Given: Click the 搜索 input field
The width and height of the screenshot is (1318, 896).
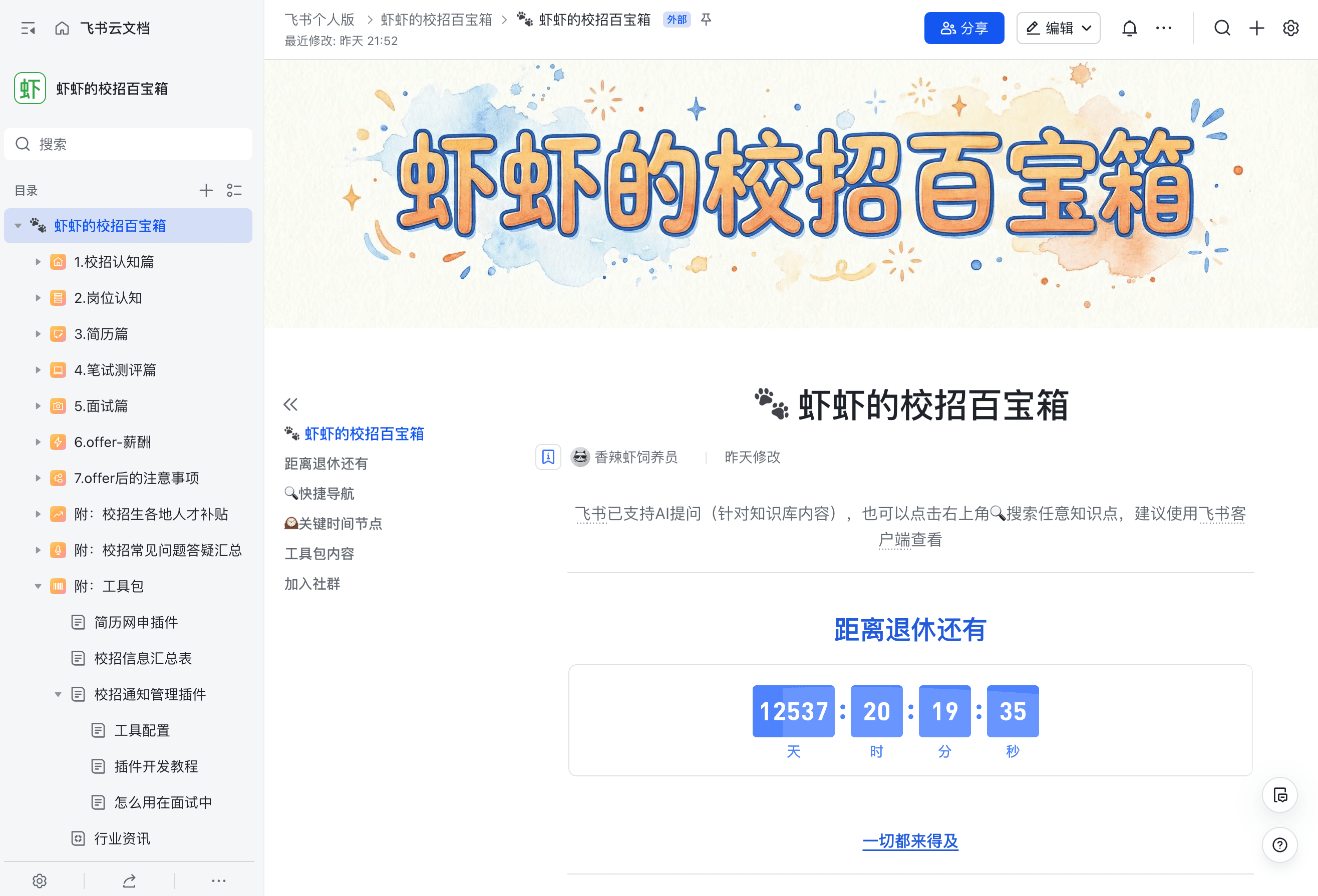Looking at the screenshot, I should 128,144.
